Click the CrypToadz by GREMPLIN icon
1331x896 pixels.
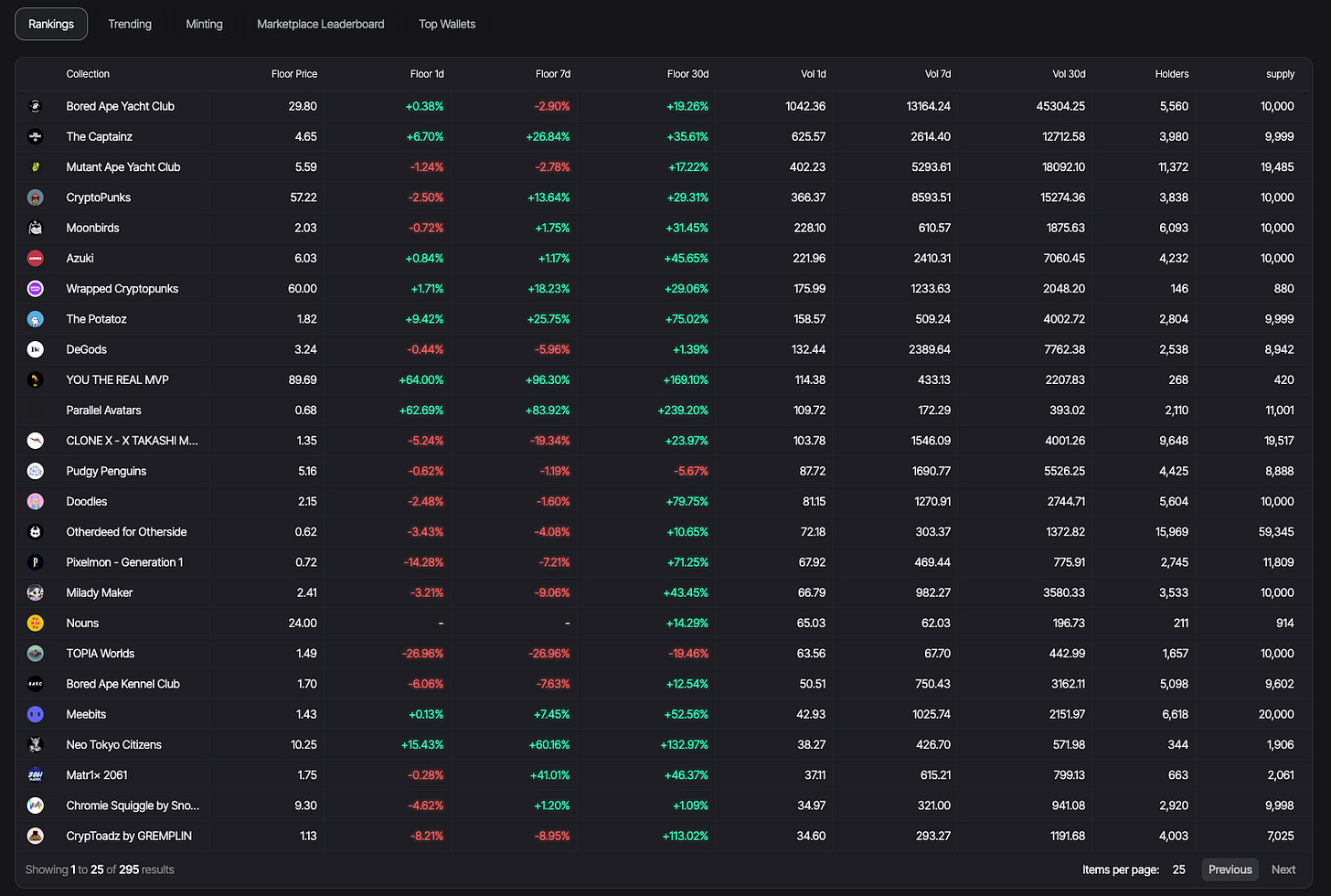click(36, 836)
